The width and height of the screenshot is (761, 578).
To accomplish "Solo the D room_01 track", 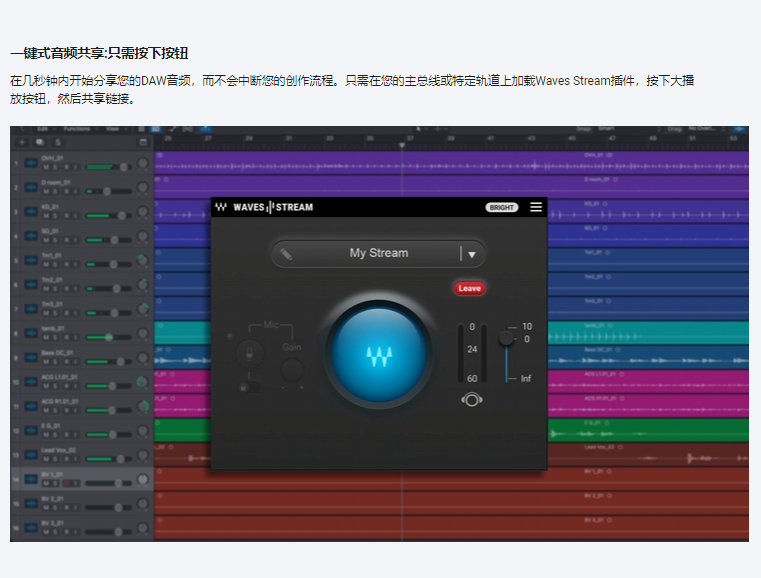I will (55, 192).
